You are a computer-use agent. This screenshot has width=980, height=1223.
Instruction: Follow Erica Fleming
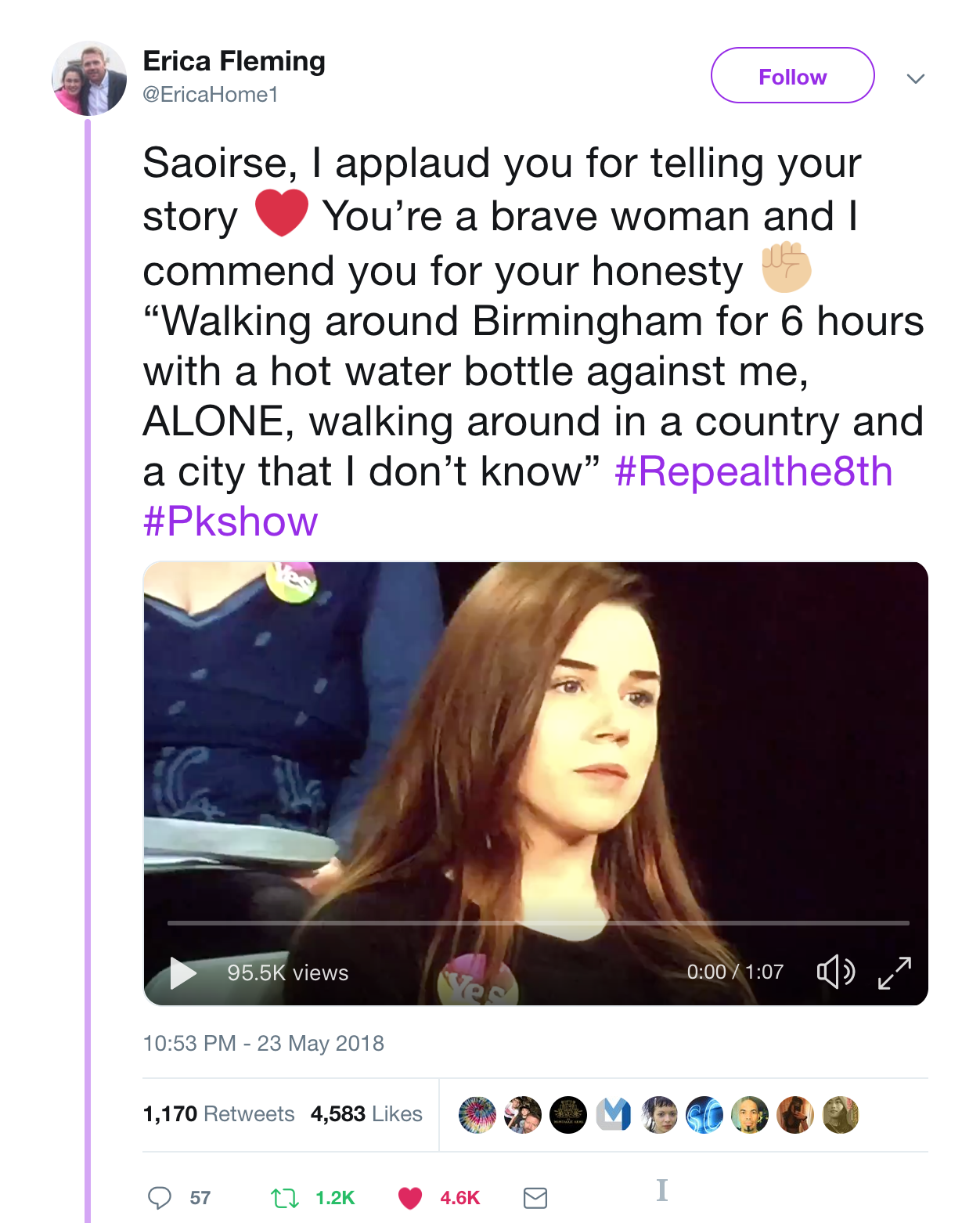[x=792, y=76]
